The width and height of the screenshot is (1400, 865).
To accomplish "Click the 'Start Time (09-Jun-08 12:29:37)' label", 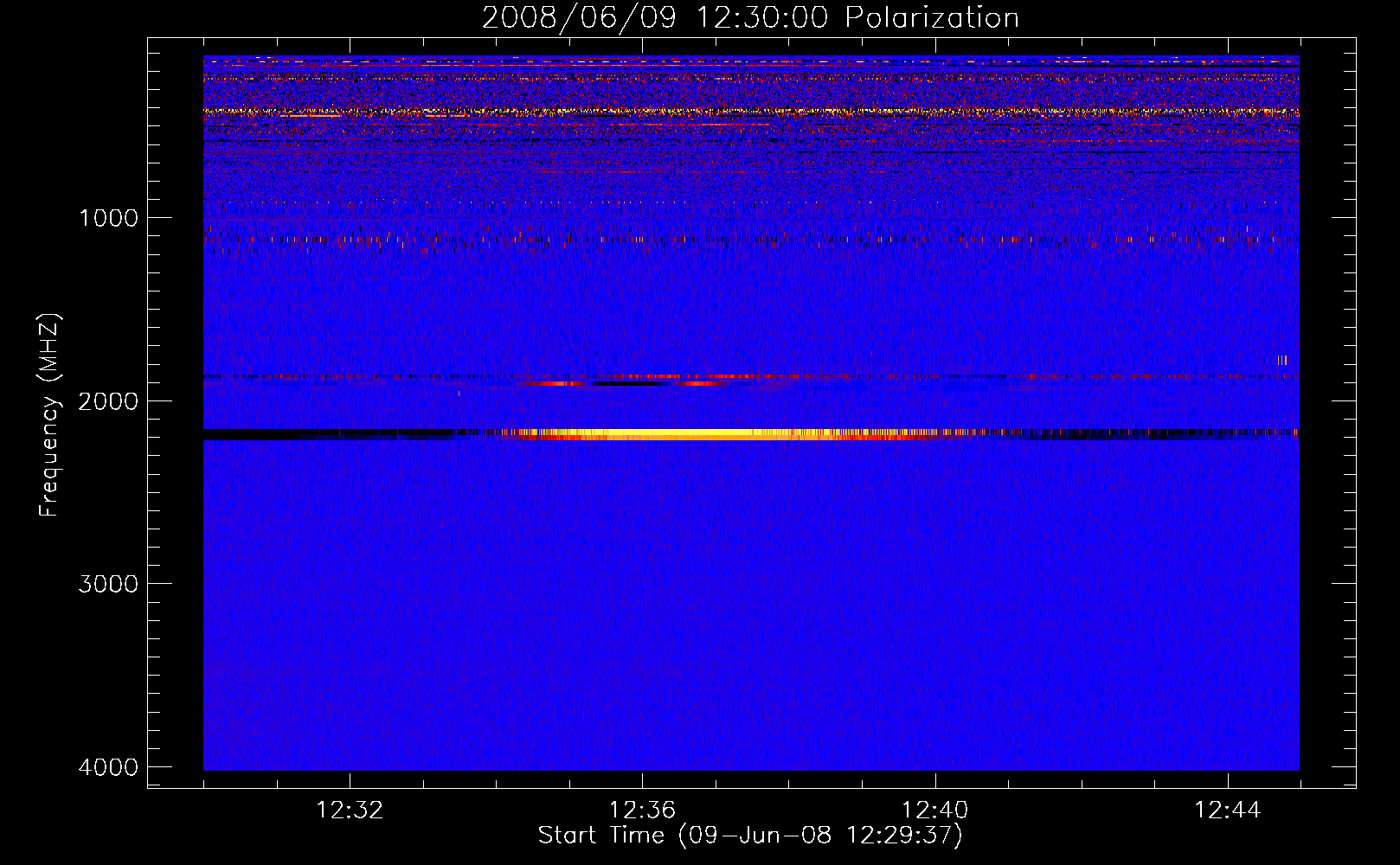I will [750, 836].
